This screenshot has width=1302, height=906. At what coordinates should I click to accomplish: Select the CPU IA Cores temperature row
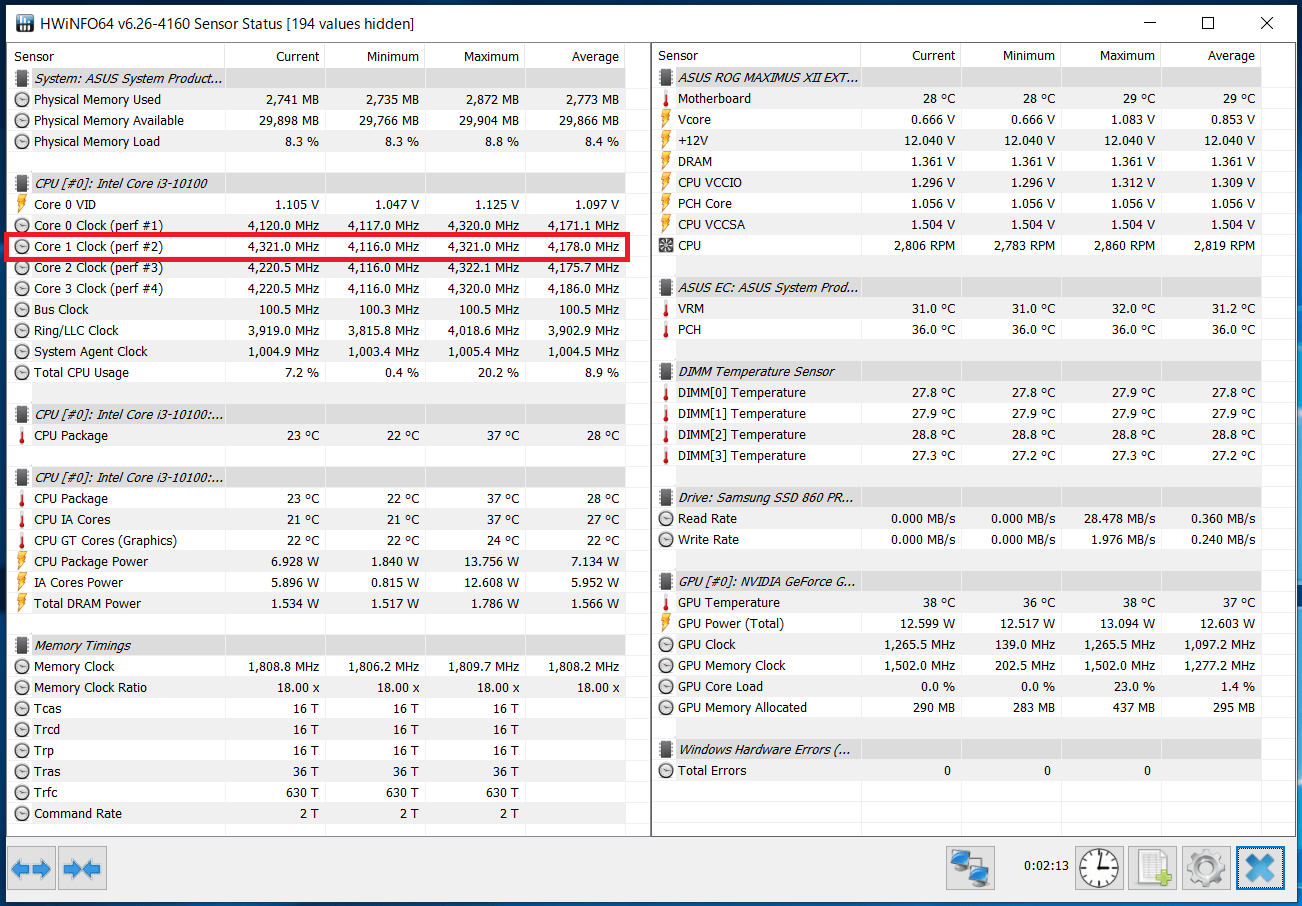coord(317,519)
